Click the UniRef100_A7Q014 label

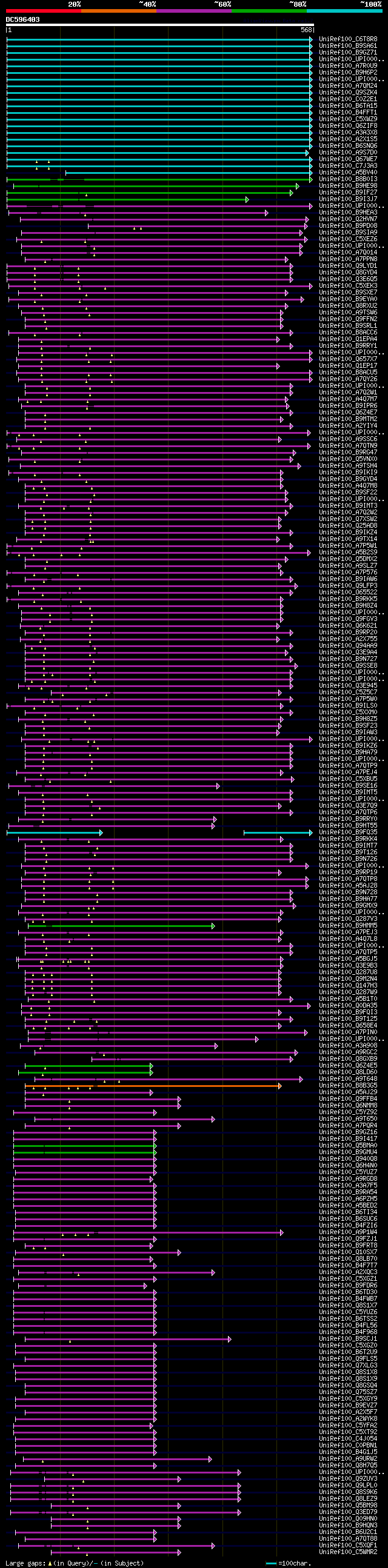tap(348, 253)
